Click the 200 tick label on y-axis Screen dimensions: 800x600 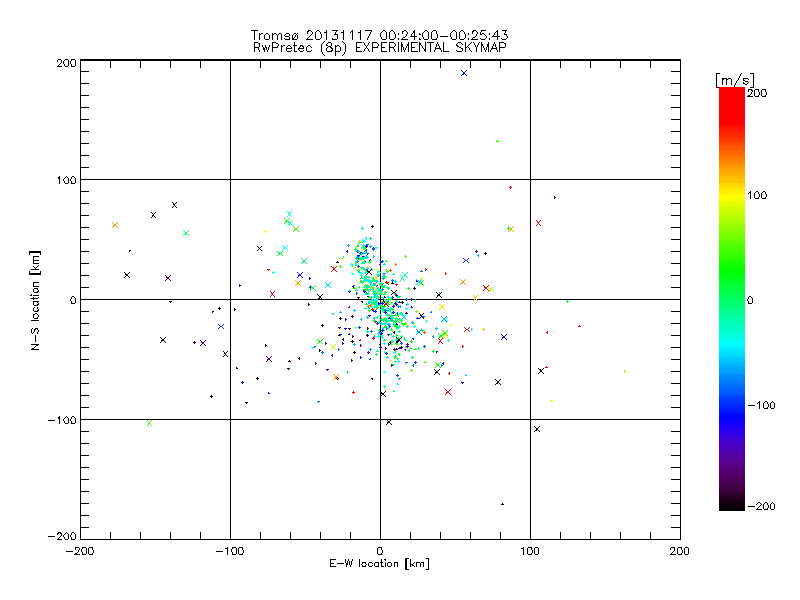pos(66,63)
